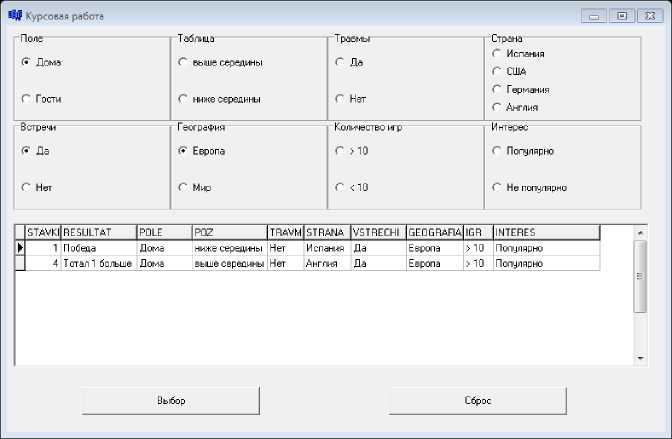672x439 pixels.
Task: Click the application icon in title bar
Action: click(15, 16)
